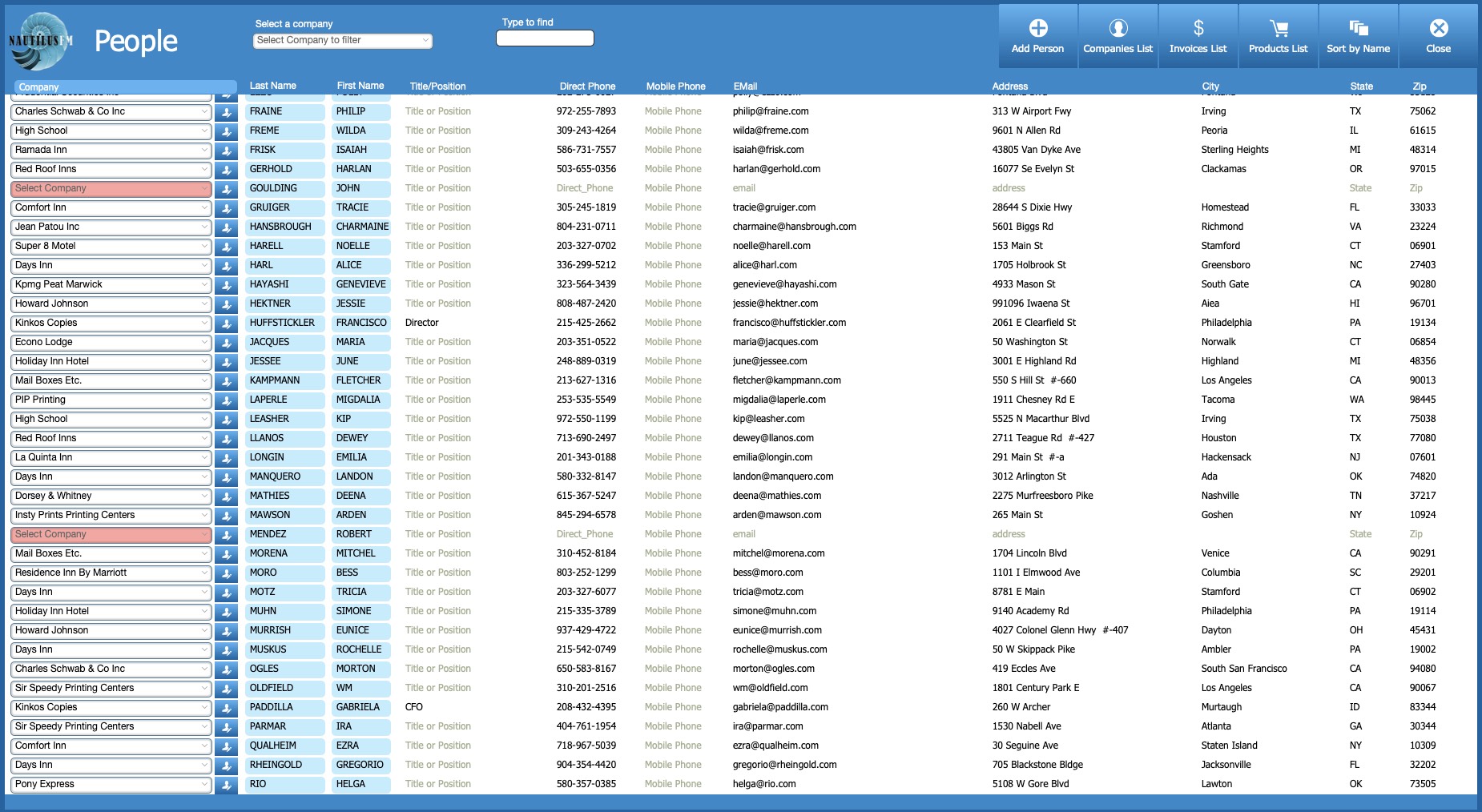Open the Products List
1482x812 pixels.
coord(1278,36)
